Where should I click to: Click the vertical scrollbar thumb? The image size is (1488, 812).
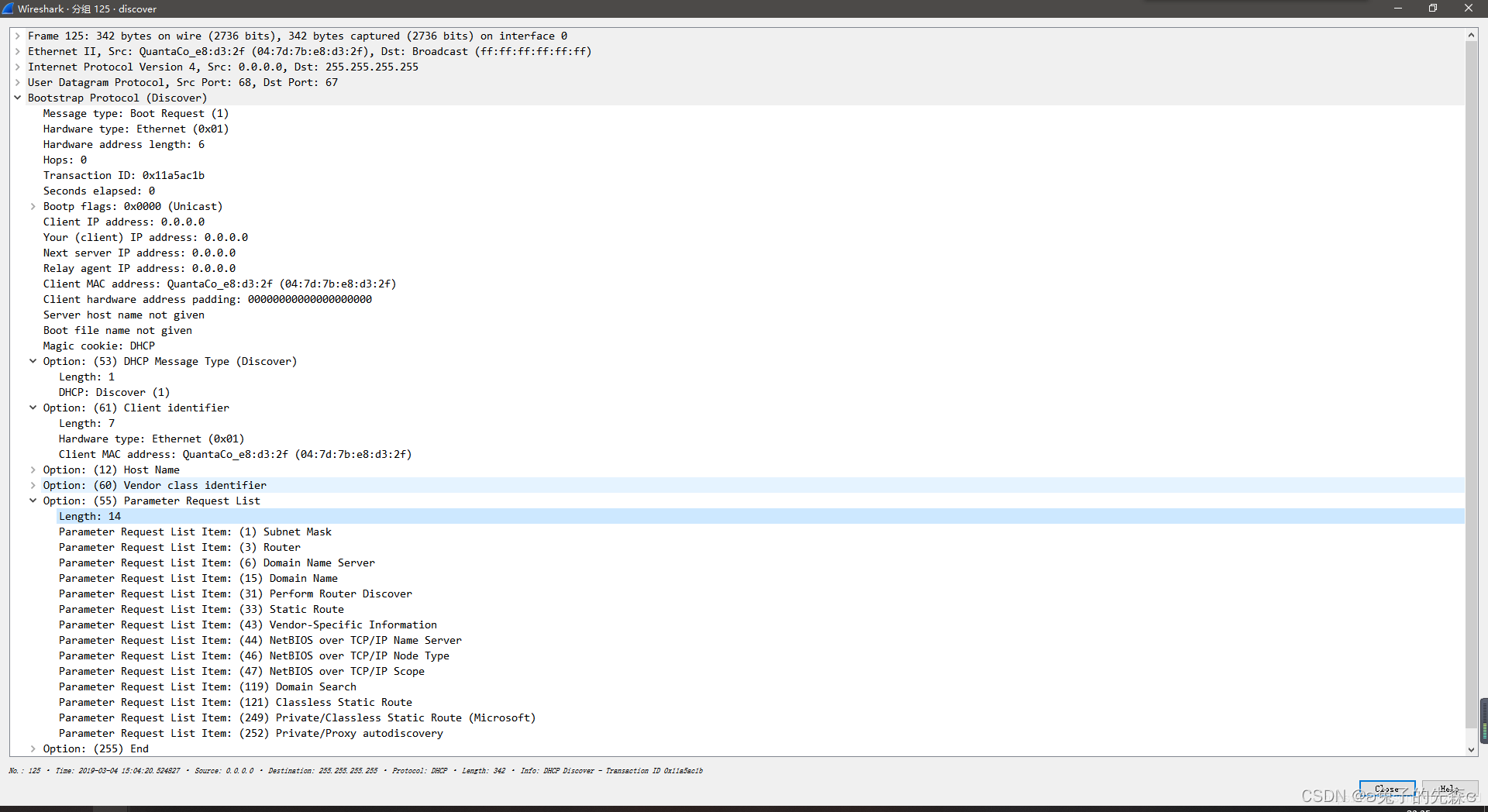(1471, 384)
